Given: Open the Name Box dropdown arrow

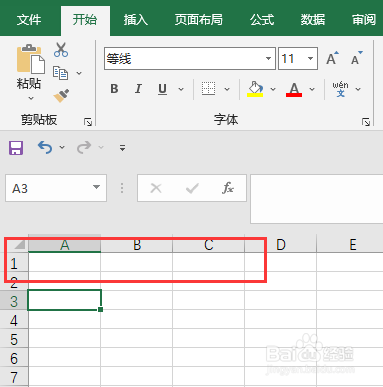Looking at the screenshot, I should 96,187.
